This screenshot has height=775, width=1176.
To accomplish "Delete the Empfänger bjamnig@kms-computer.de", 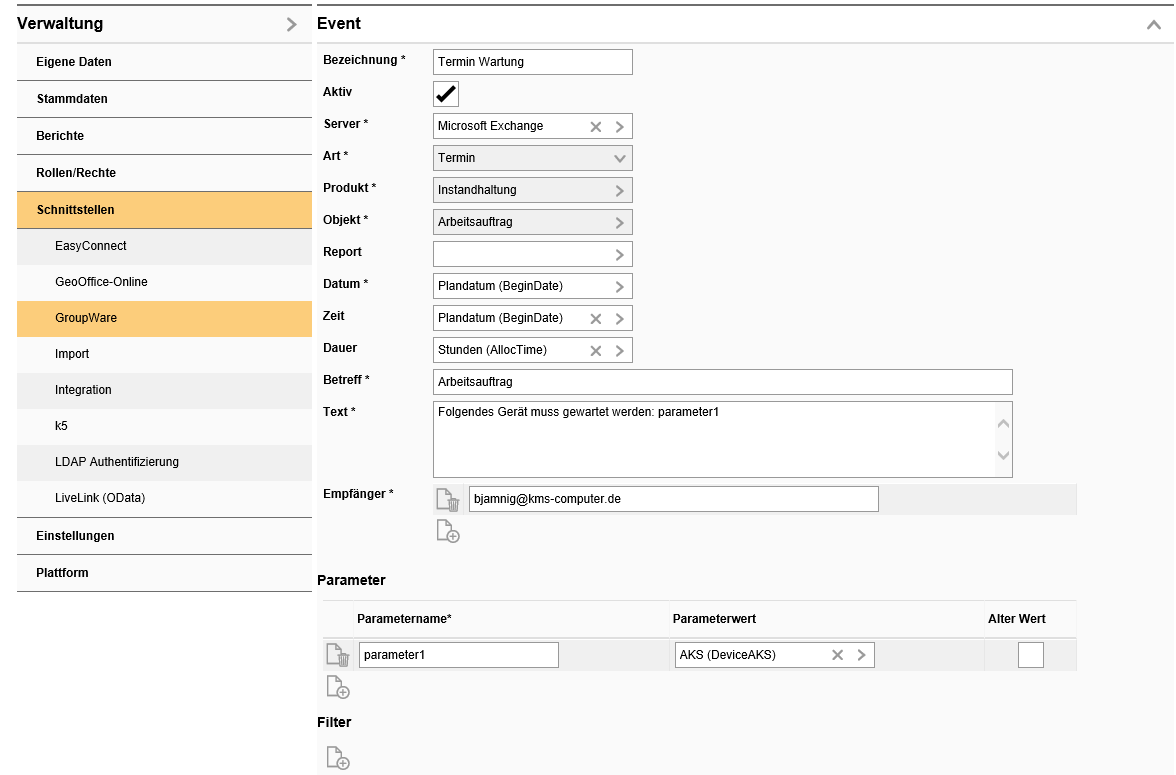I will [x=447, y=498].
